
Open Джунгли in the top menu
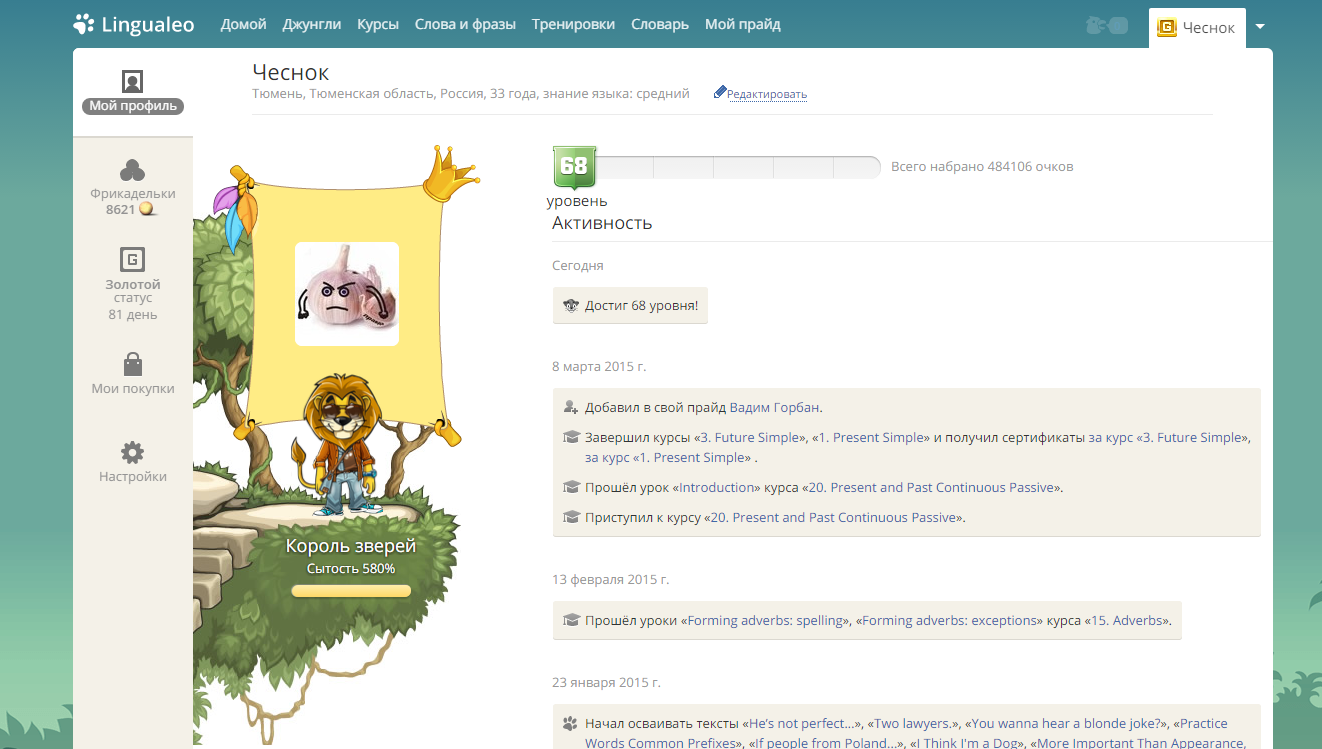click(312, 24)
